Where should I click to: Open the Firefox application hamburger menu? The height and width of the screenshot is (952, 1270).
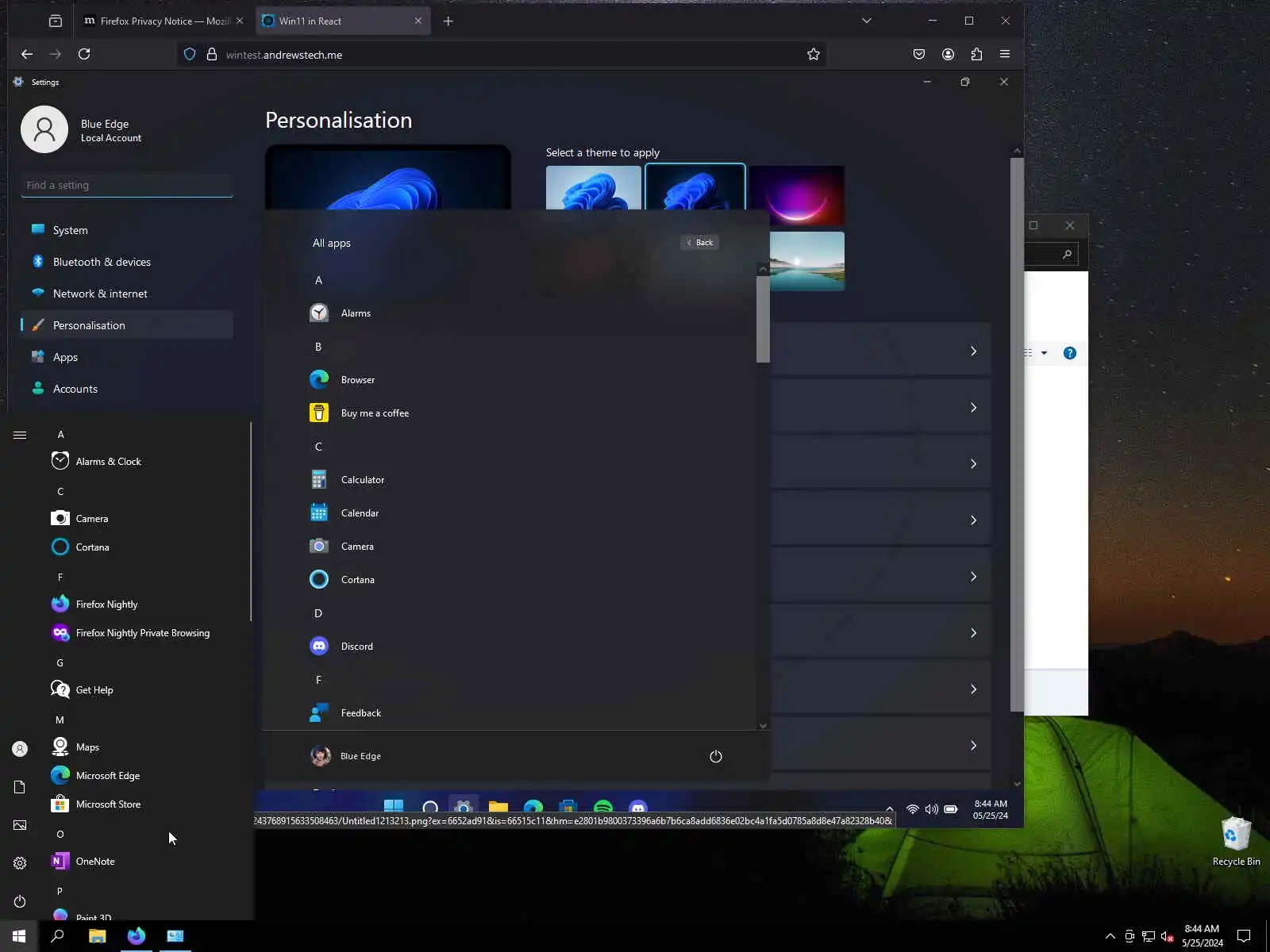(x=1005, y=54)
